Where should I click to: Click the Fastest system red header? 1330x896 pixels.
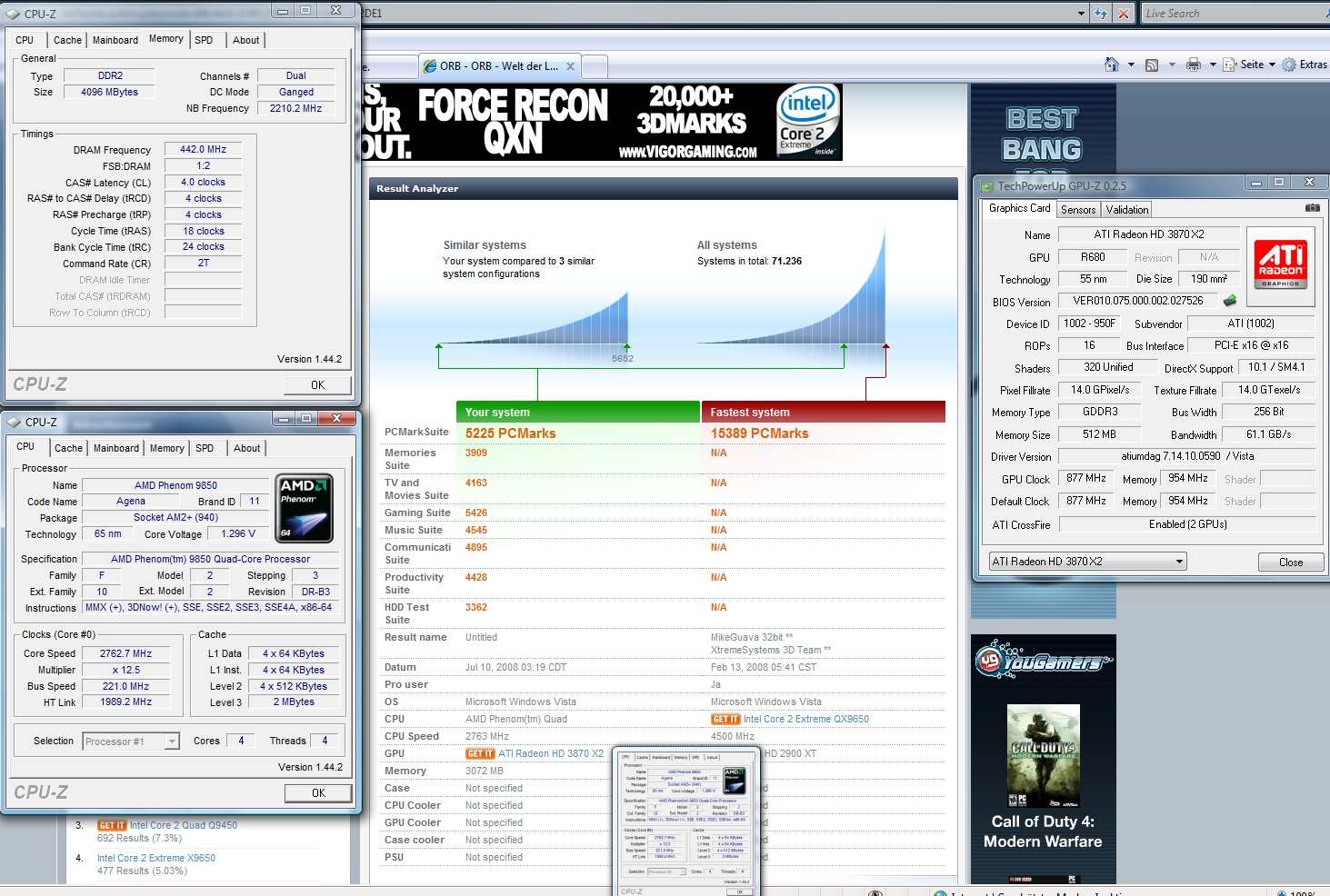(824, 412)
